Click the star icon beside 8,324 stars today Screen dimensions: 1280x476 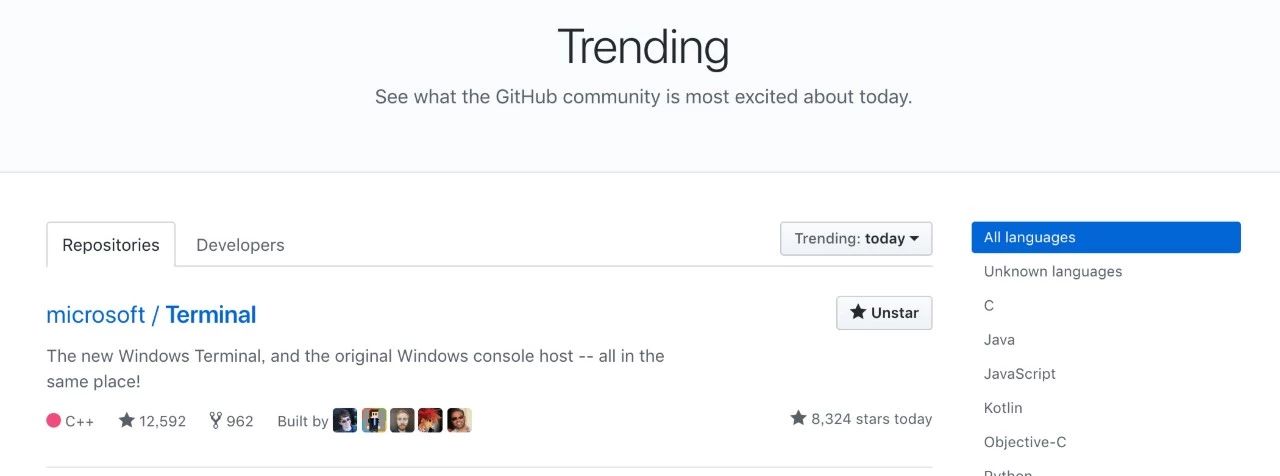[798, 418]
